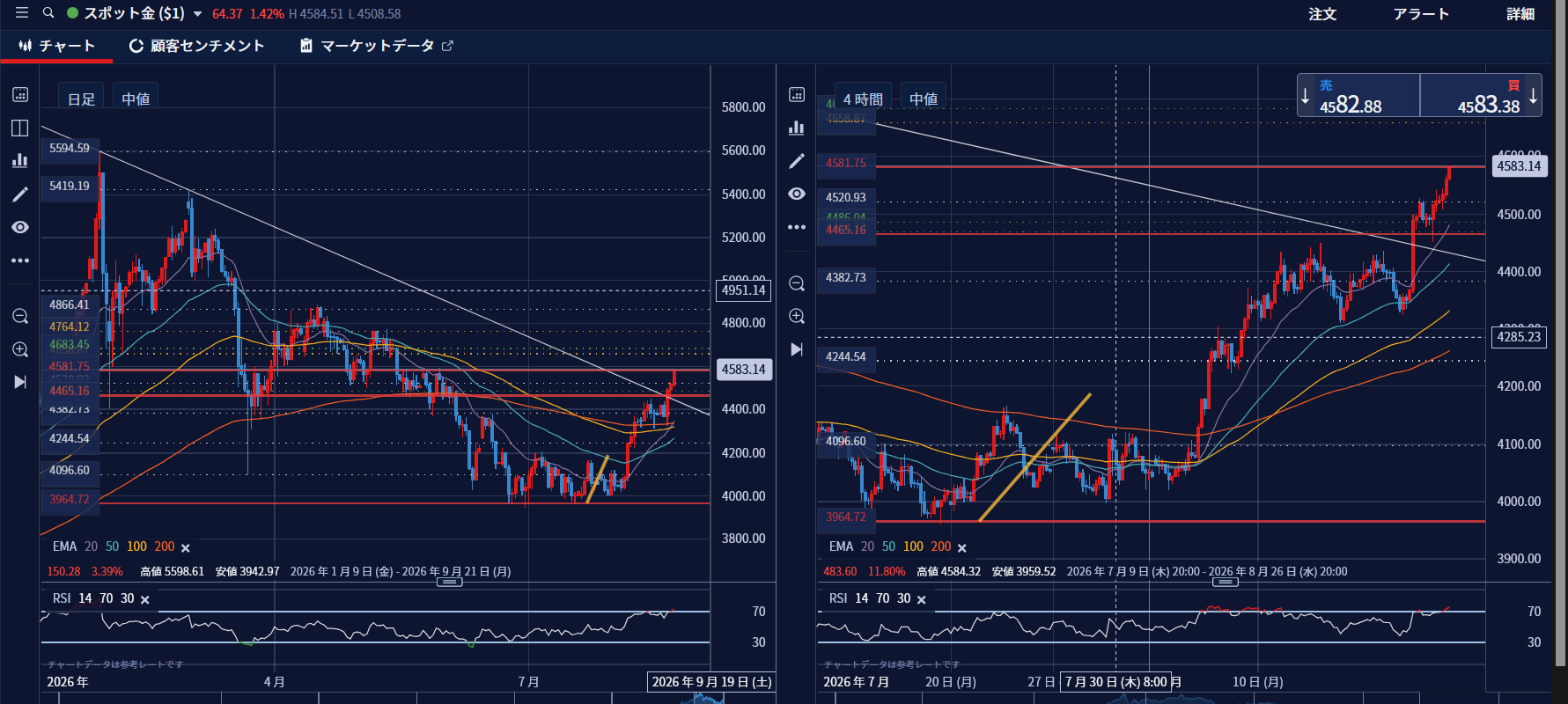Switch to the チャート tab
Image resolution: width=1568 pixels, height=704 pixels.
click(56, 46)
